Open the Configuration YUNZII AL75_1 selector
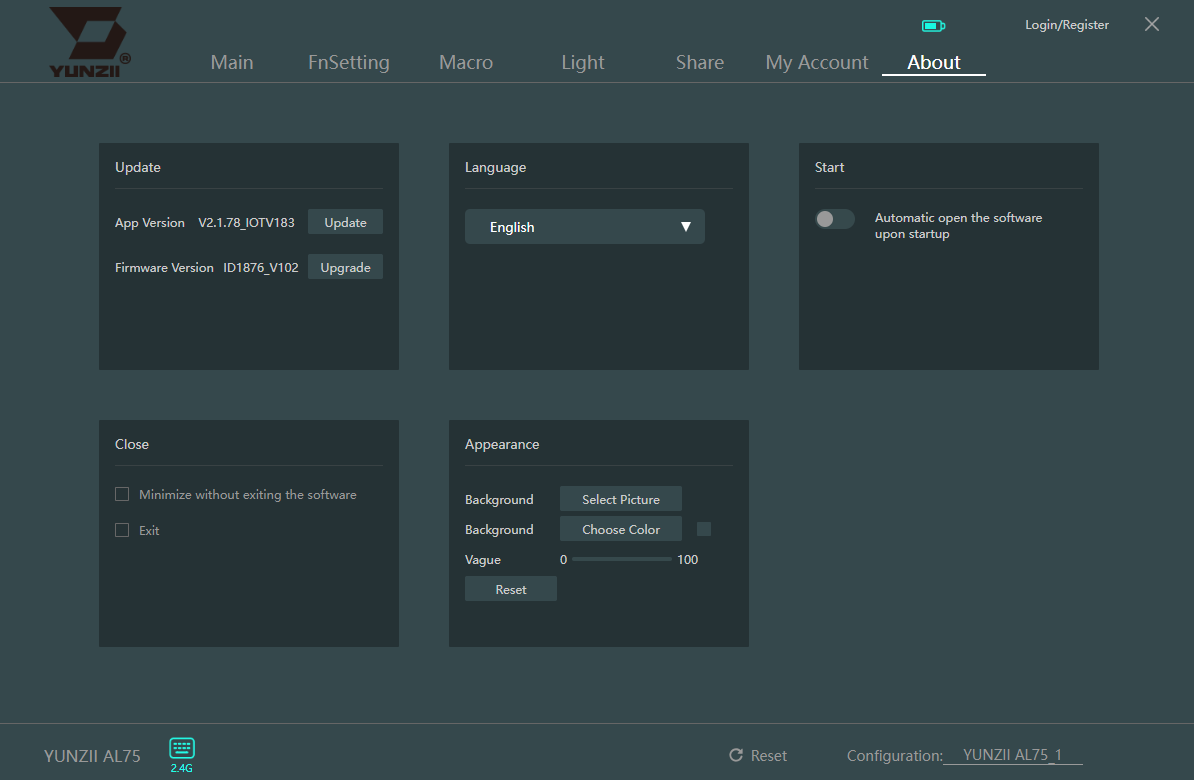 [1012, 756]
